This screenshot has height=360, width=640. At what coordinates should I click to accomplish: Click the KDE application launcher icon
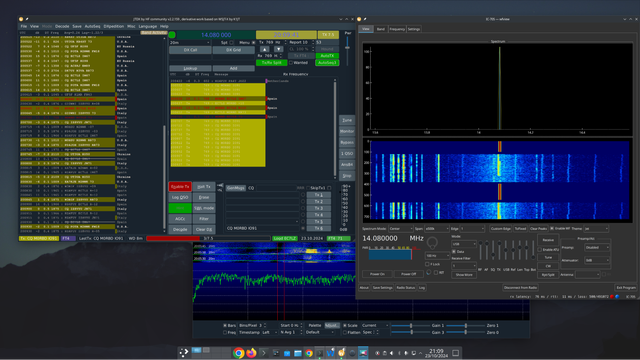(x=184, y=353)
